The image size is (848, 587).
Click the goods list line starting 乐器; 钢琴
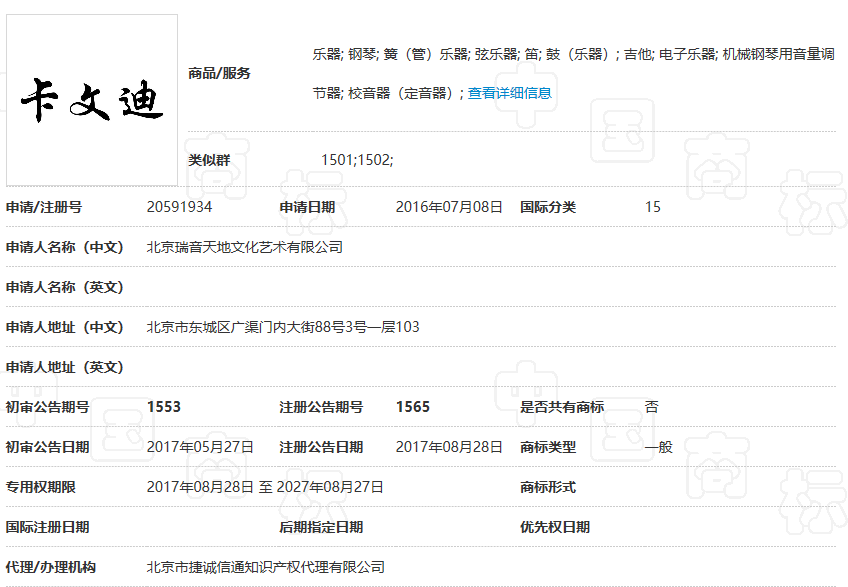click(573, 54)
